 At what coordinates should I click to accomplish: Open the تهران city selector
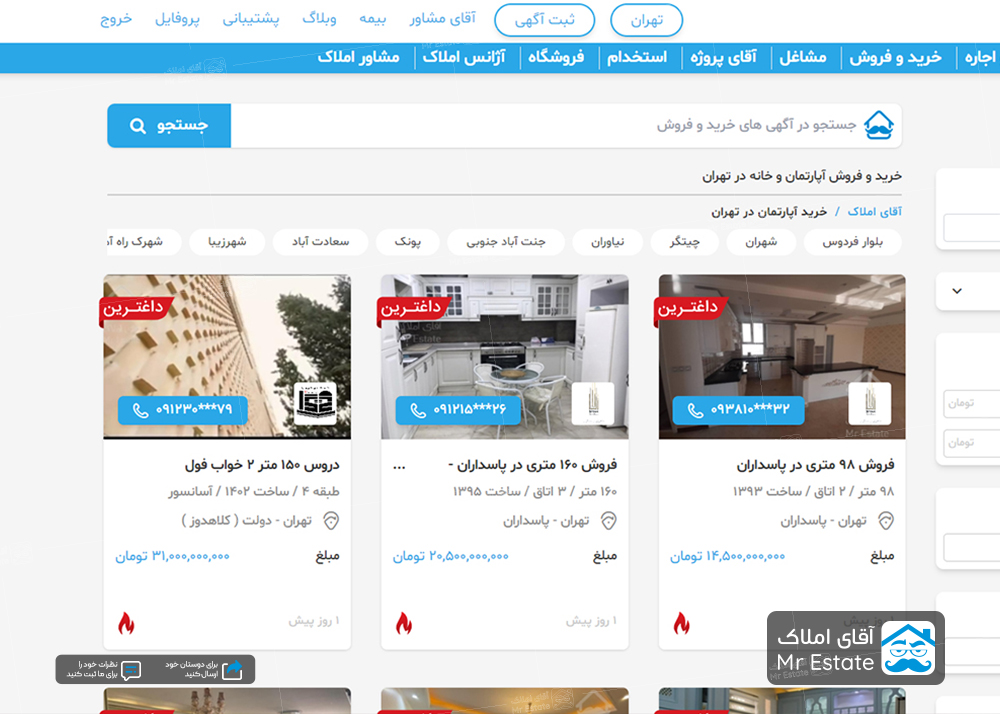click(647, 20)
